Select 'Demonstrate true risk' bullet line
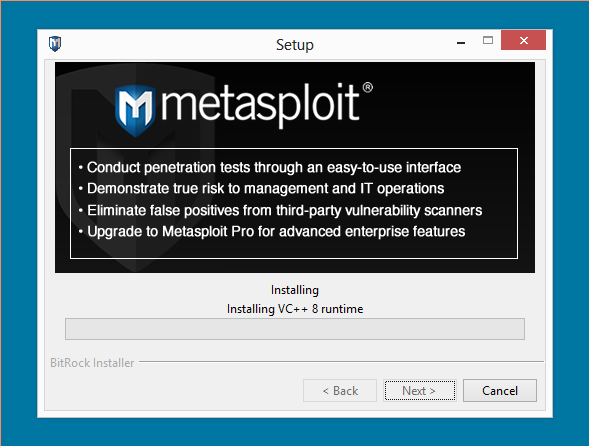589x446 pixels. pos(261,189)
